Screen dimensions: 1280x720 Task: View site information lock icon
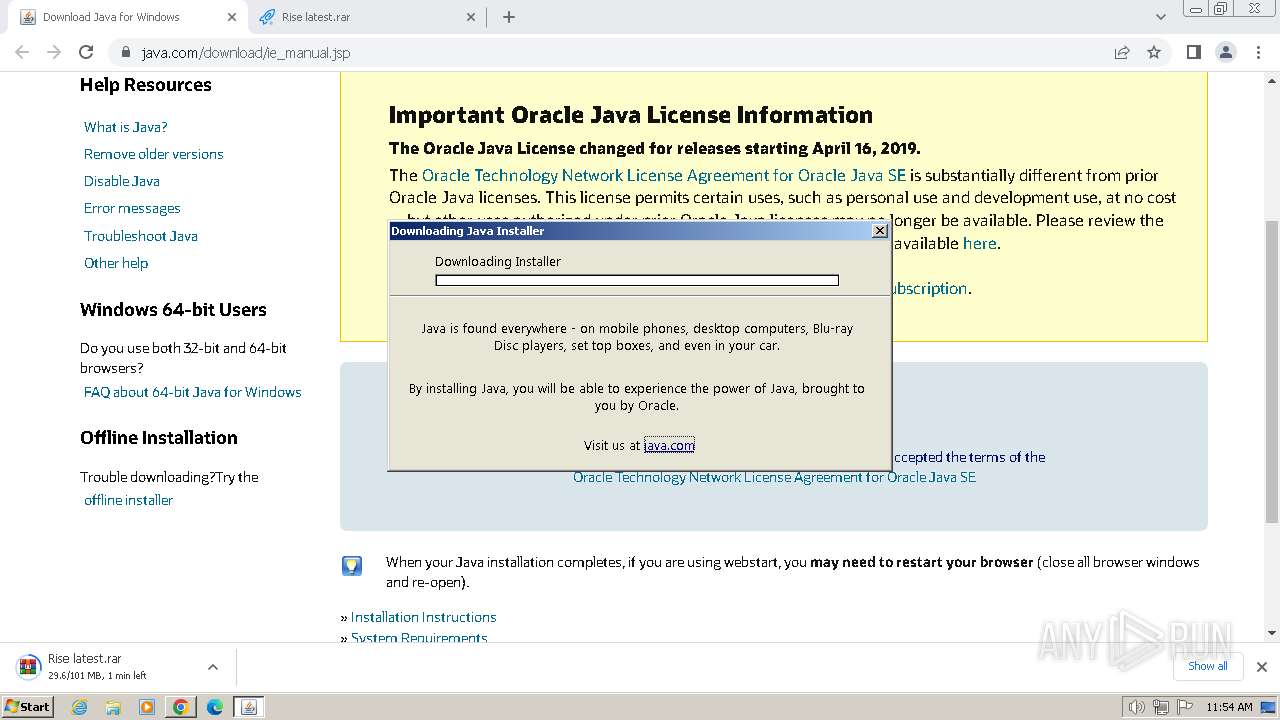(x=125, y=52)
